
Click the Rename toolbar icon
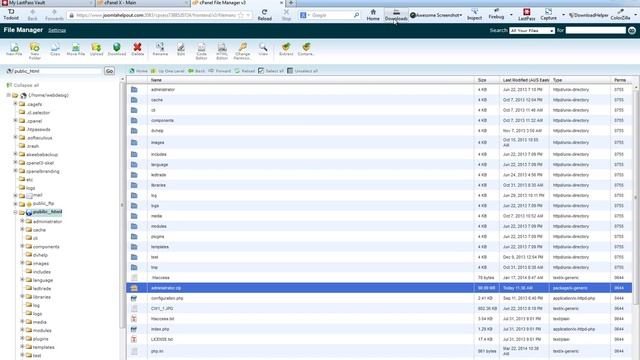coord(160,49)
